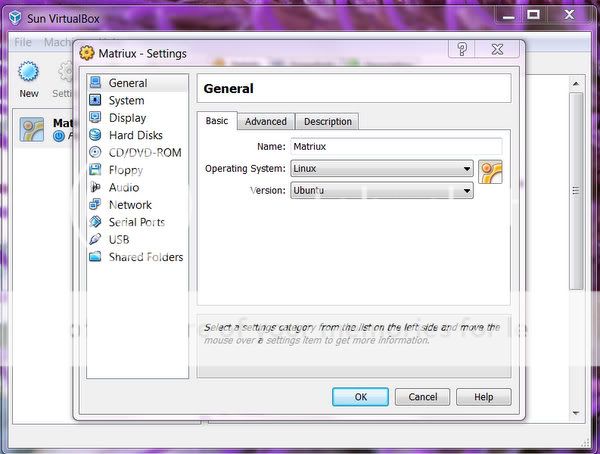Screen dimensions: 600x454
Task: Click the Settings dialog help question mark
Action: click(462, 49)
